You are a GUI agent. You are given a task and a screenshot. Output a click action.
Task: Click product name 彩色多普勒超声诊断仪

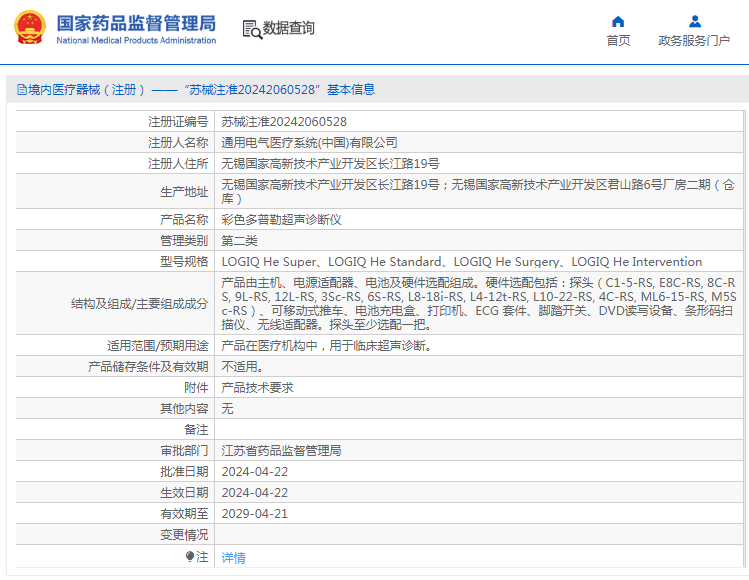281,220
